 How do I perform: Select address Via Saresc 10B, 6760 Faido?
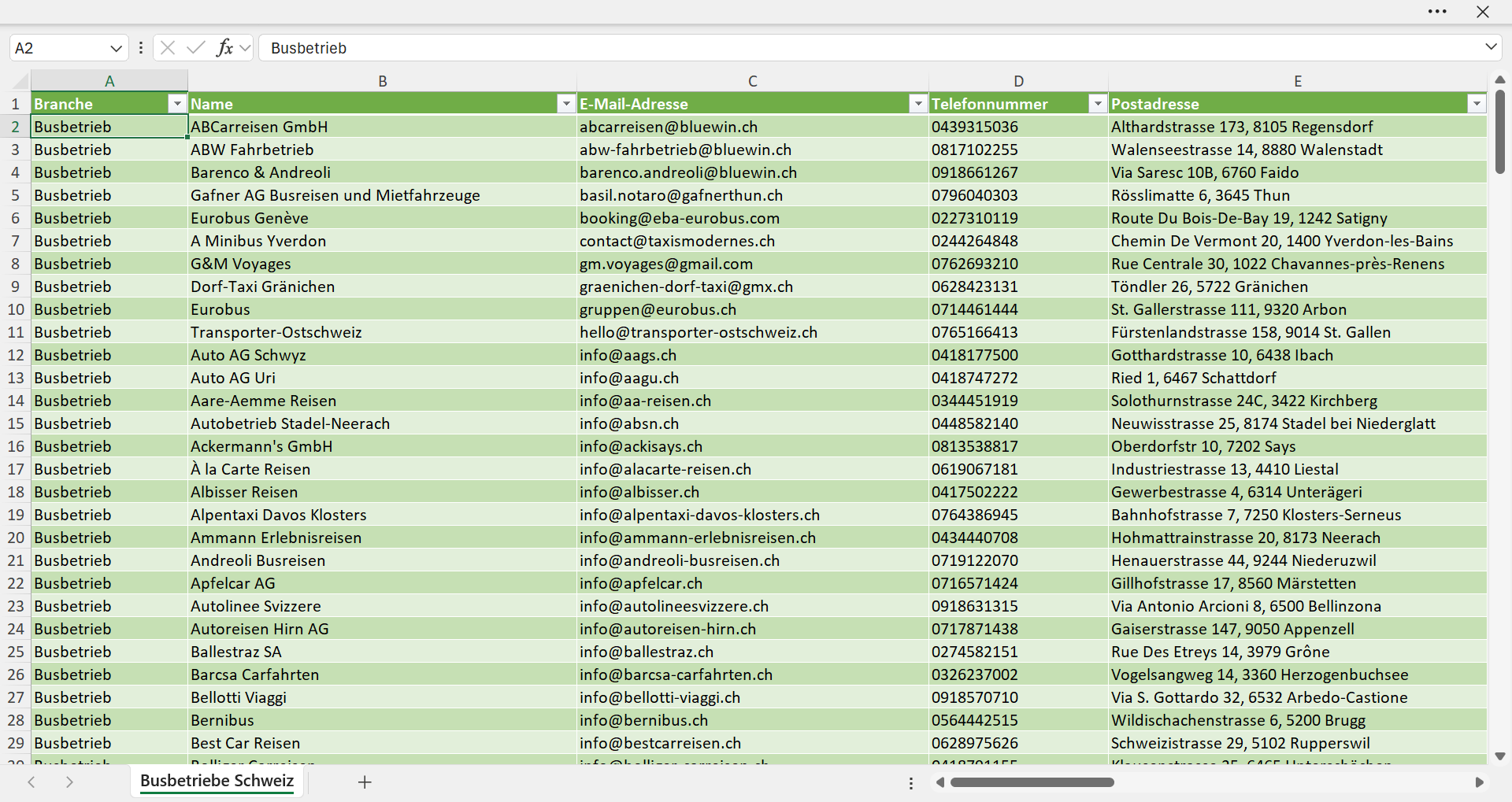pos(1298,172)
